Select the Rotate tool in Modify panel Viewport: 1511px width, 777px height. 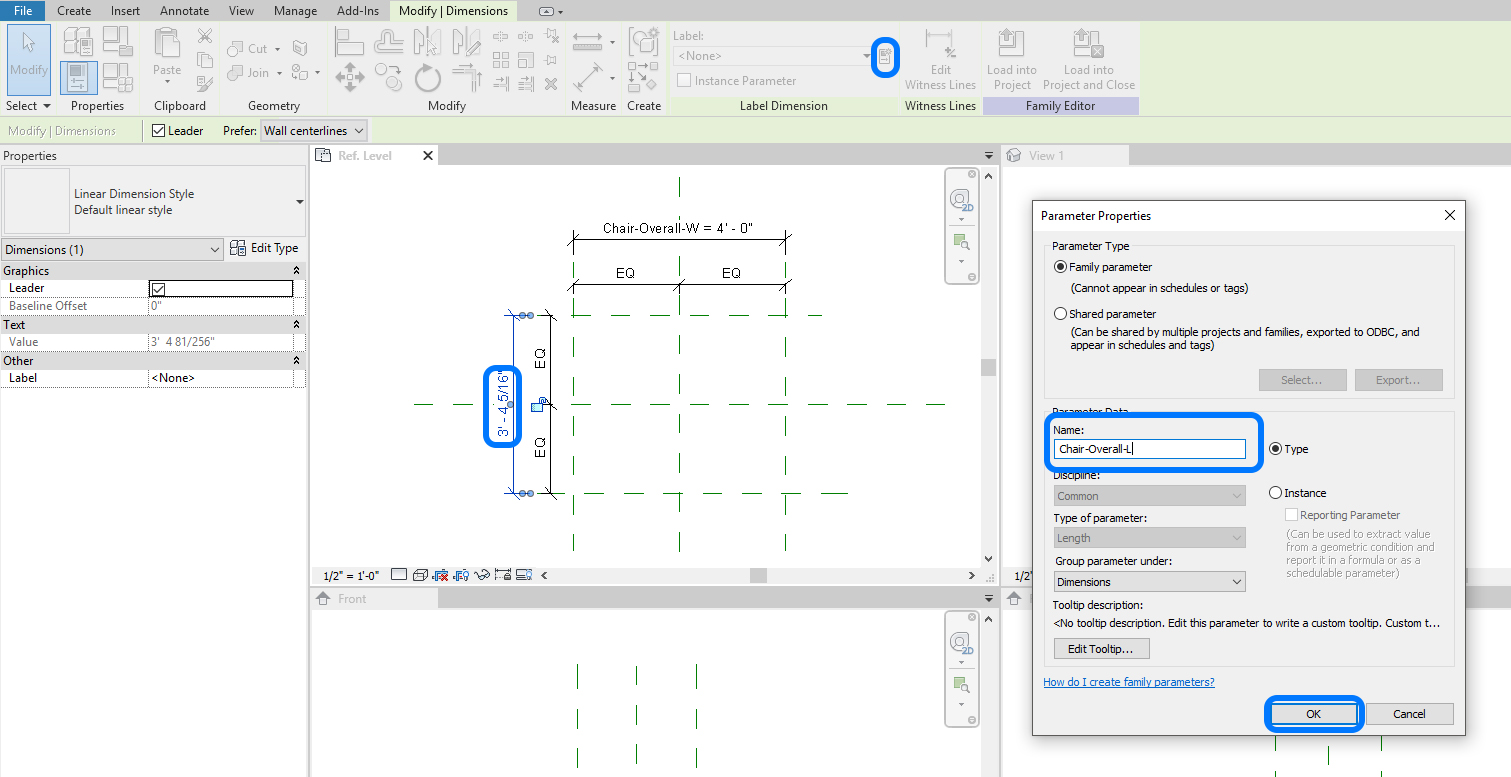428,76
